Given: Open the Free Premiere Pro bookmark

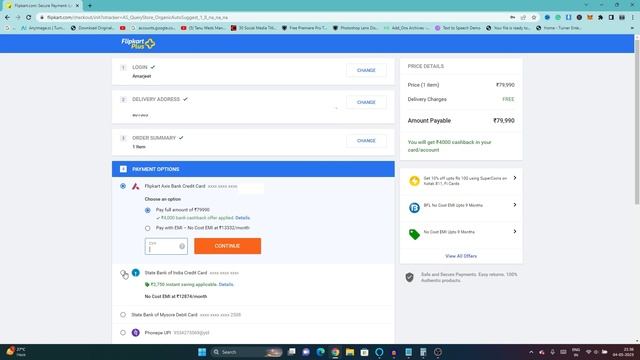Looking at the screenshot, I should pos(304,28).
